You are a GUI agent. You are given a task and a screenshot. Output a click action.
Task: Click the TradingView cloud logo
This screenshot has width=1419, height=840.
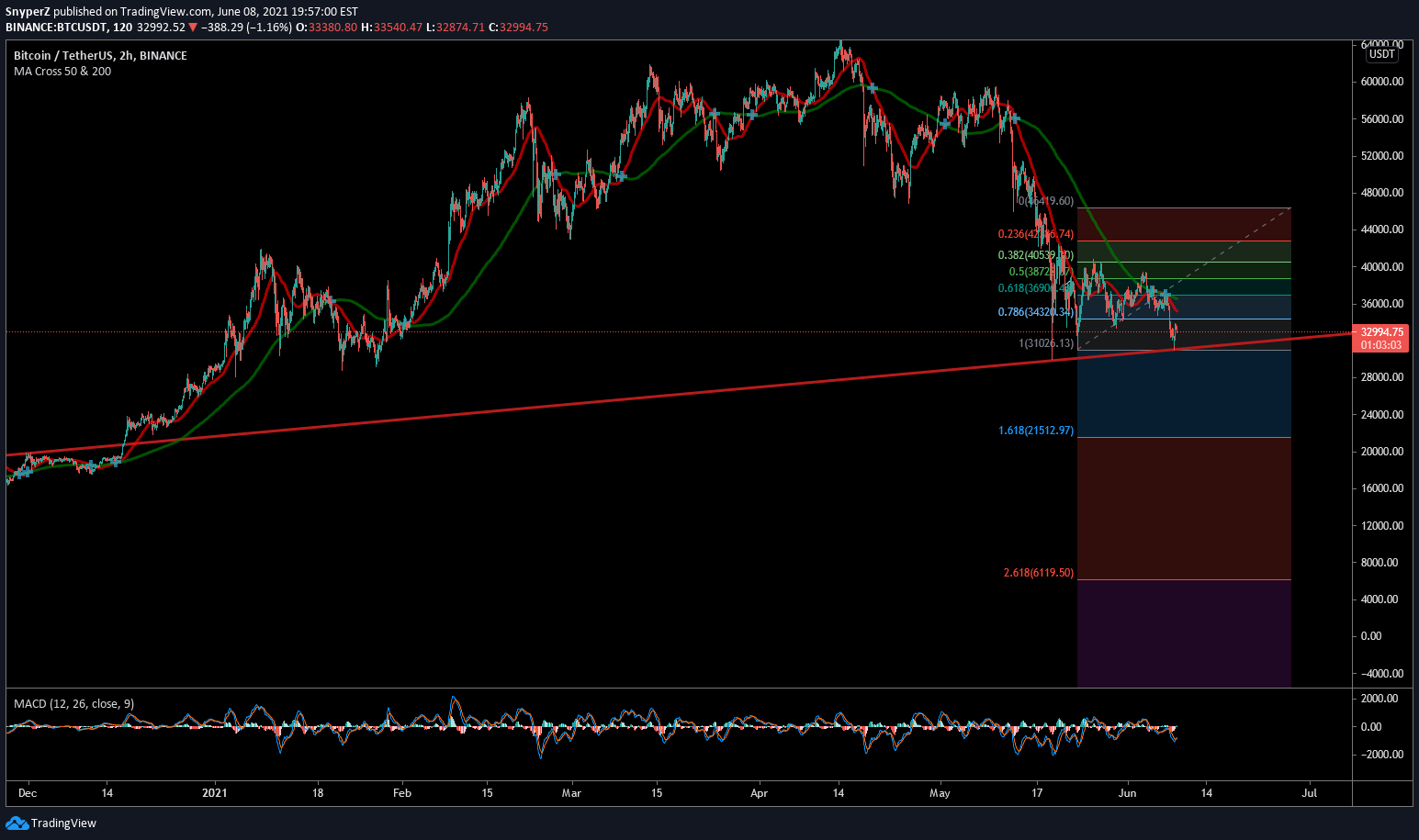[x=18, y=823]
